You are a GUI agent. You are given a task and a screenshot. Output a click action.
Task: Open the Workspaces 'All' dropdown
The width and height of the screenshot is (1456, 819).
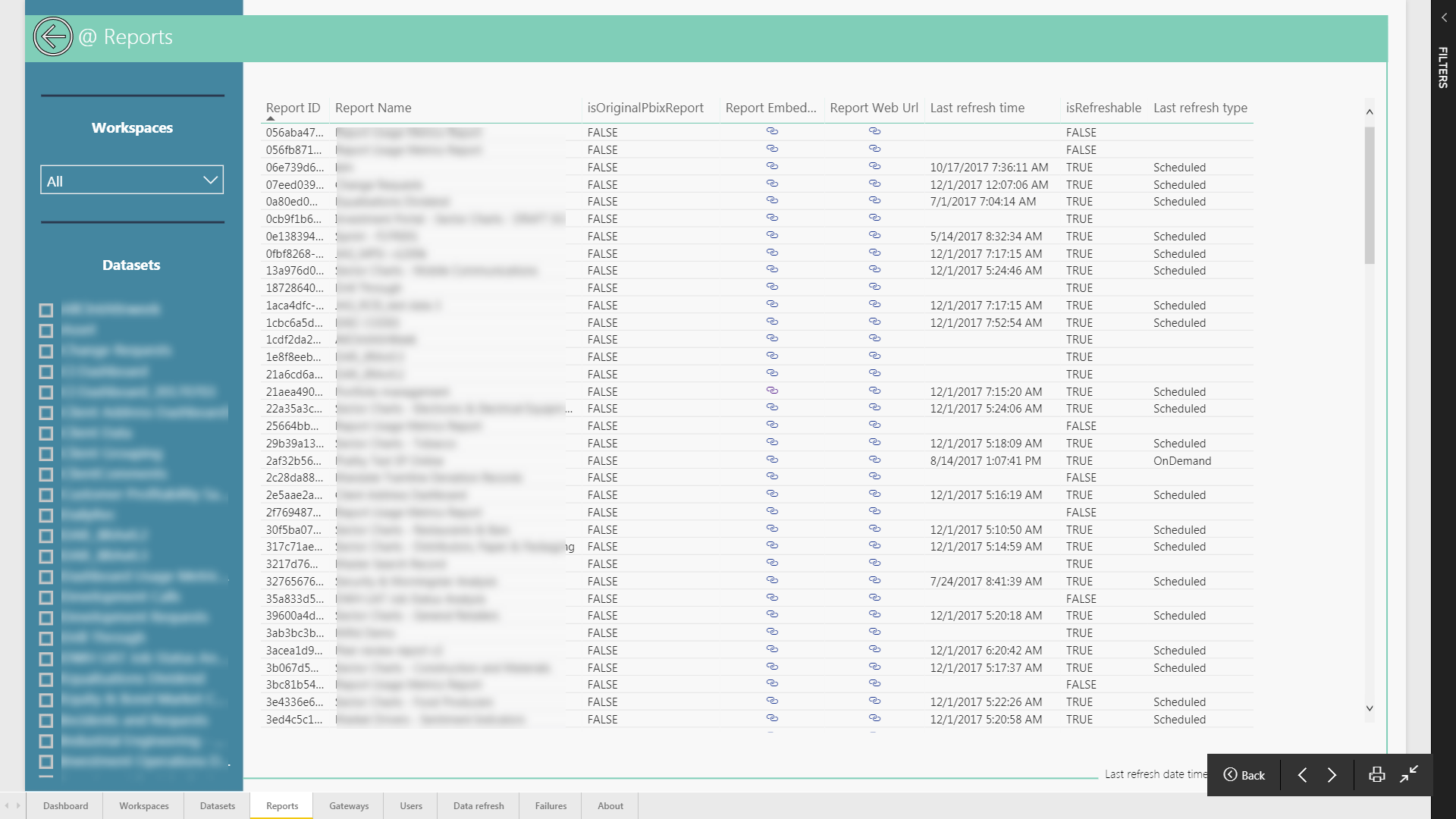click(132, 180)
